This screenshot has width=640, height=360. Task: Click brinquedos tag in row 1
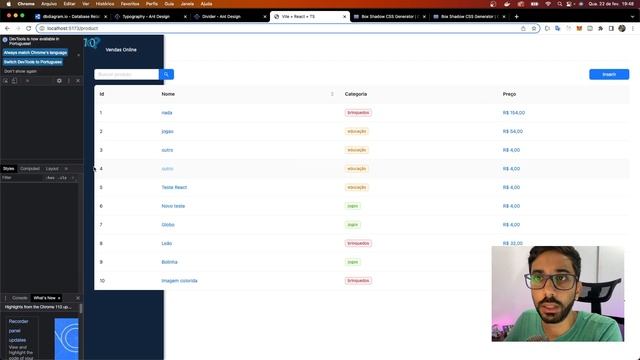point(358,113)
